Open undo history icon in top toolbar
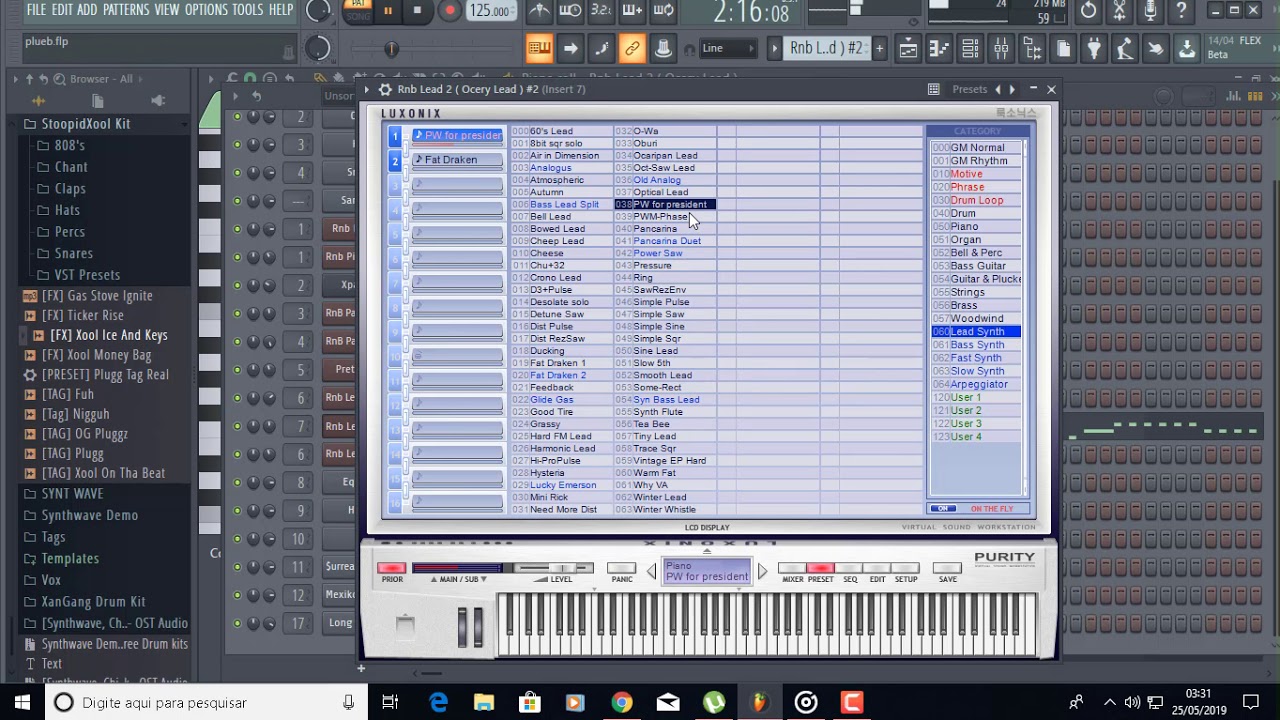Screen dimensions: 1280x720 [x=1088, y=11]
